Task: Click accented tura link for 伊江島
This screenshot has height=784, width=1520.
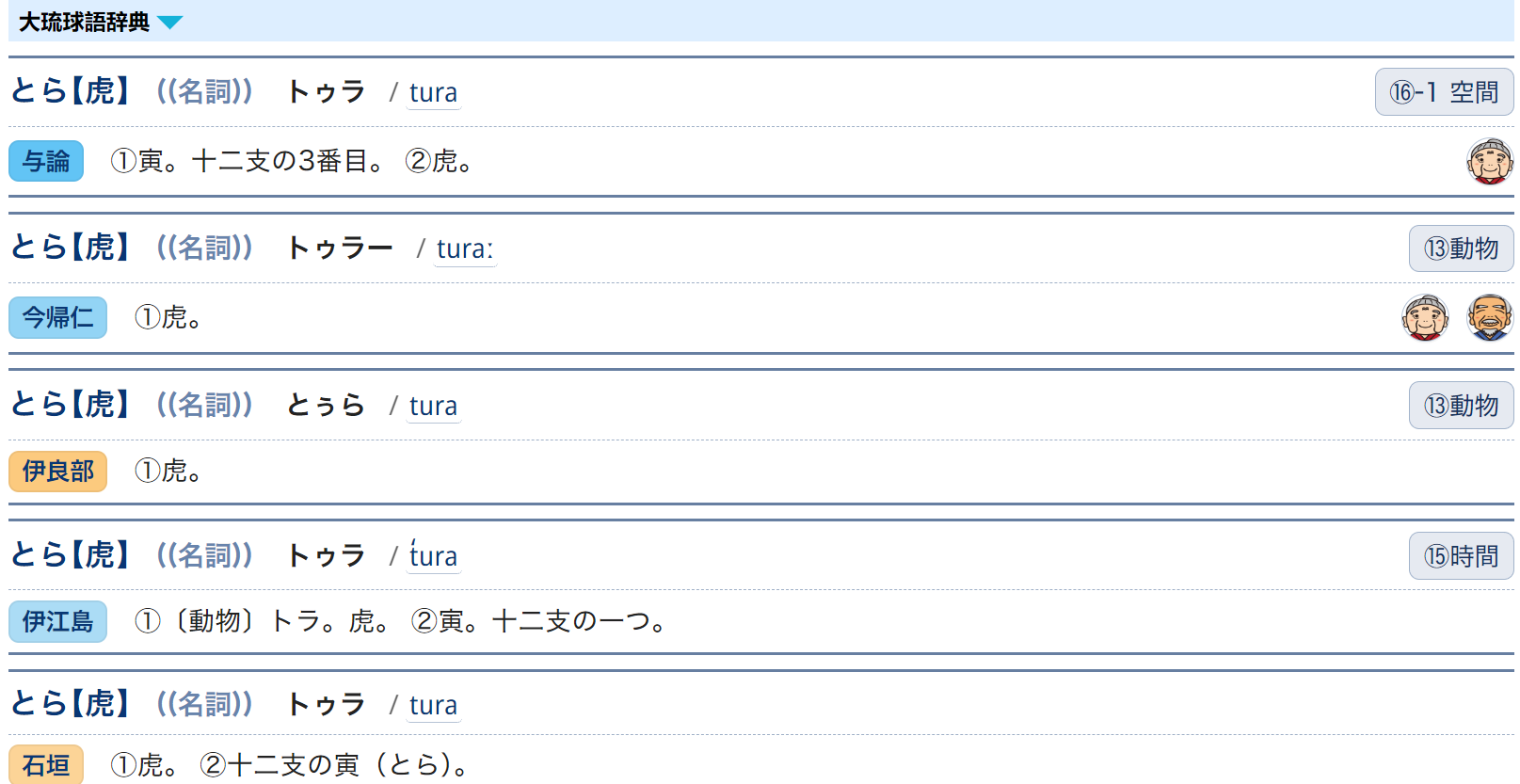Action: [x=433, y=557]
